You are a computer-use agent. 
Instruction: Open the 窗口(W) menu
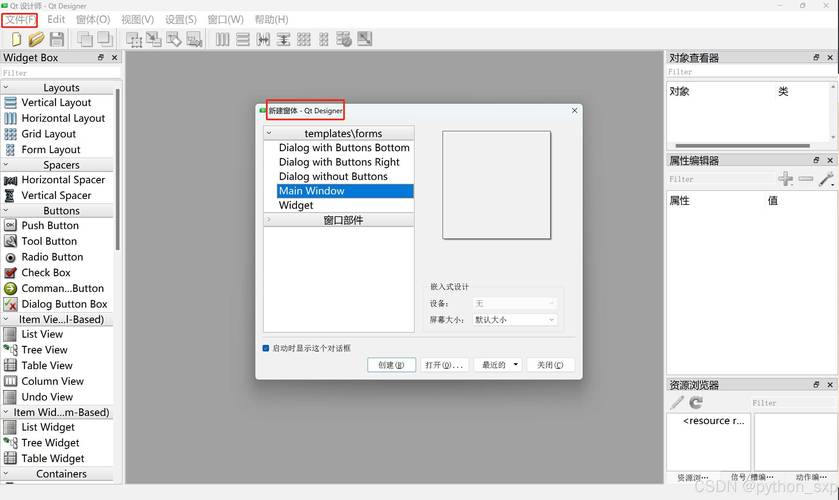pos(225,20)
